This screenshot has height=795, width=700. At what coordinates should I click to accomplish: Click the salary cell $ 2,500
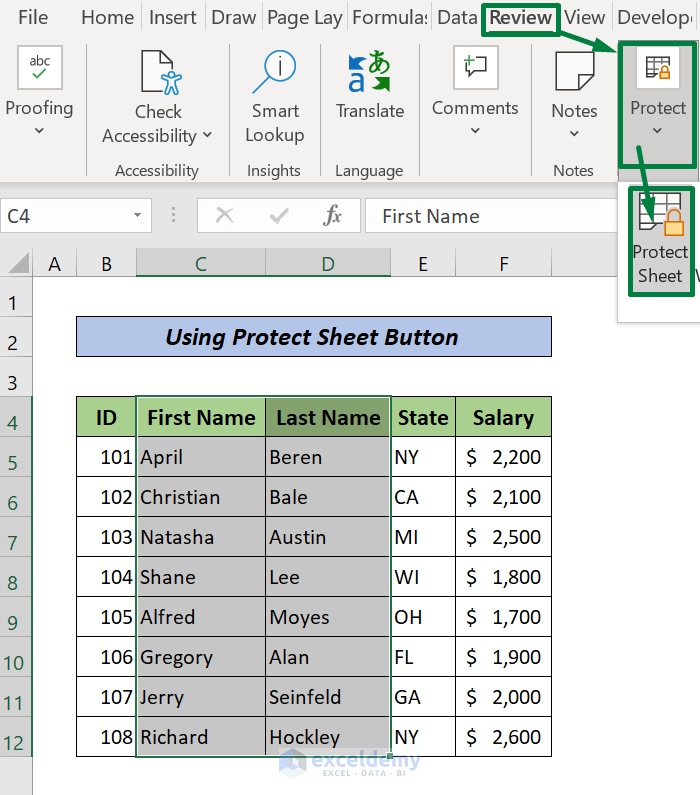[x=503, y=537]
